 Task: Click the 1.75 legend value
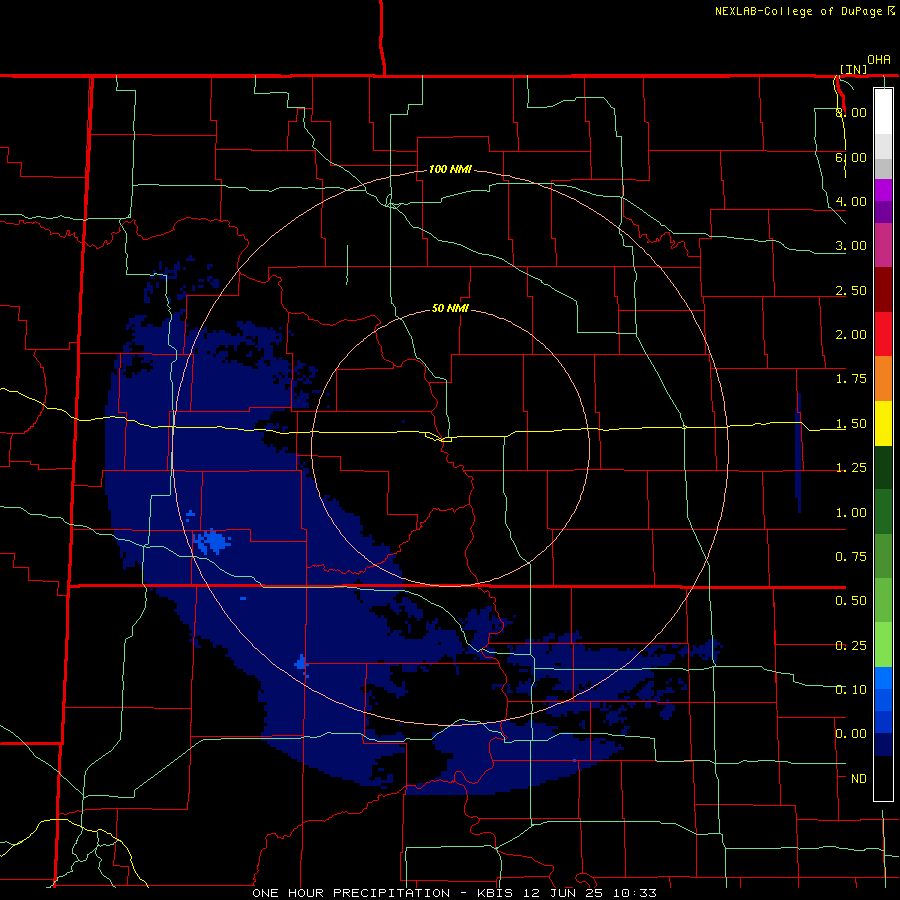point(851,379)
